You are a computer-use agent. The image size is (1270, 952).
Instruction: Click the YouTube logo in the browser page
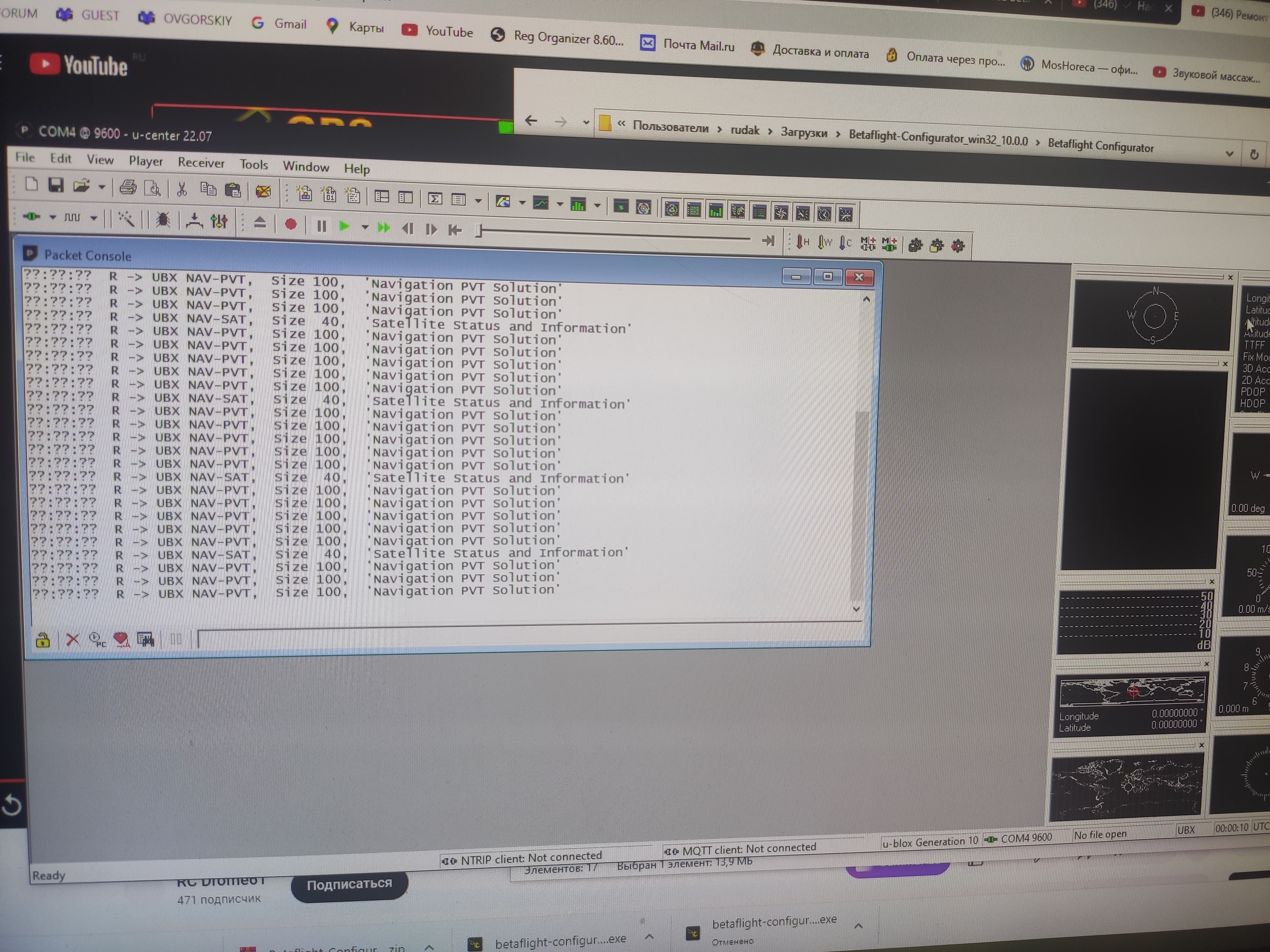(x=78, y=65)
